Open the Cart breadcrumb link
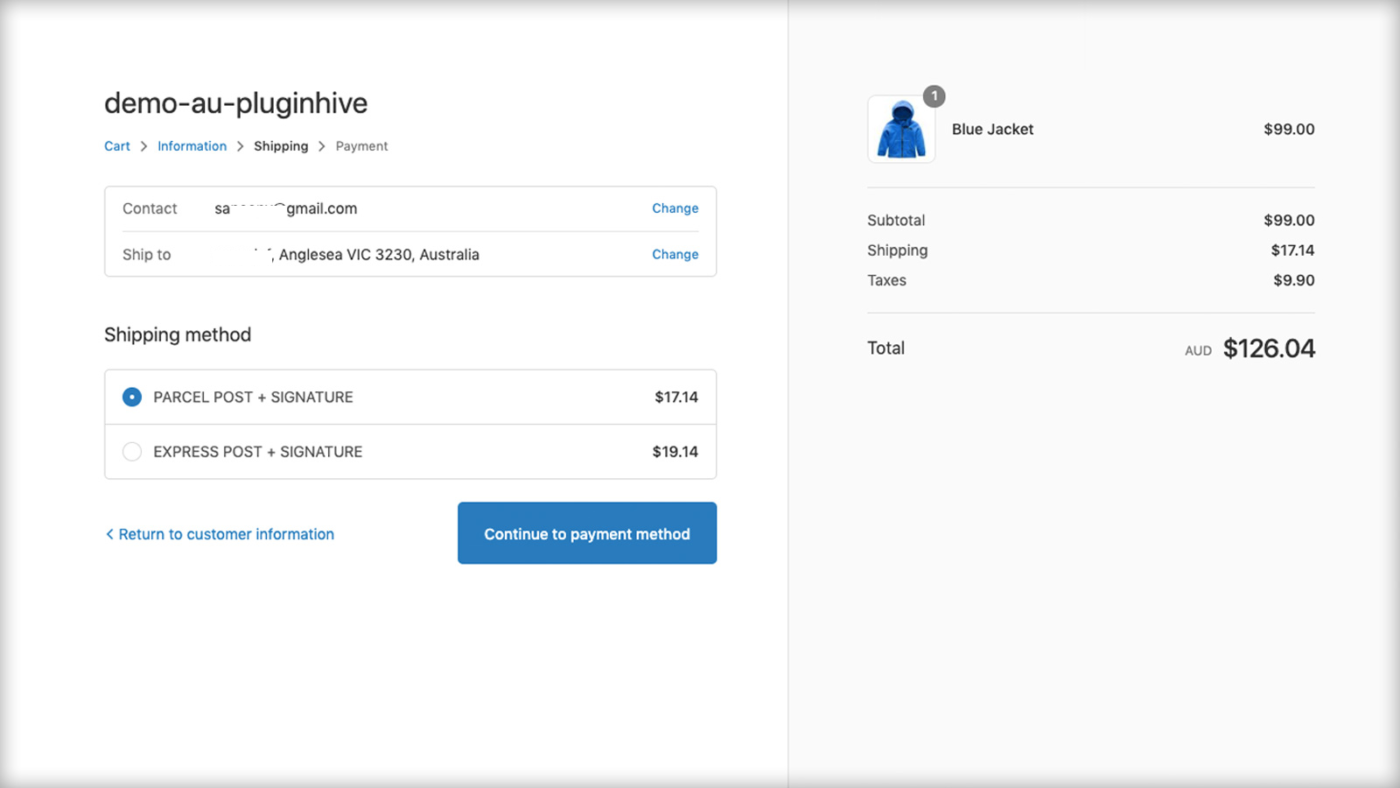This screenshot has width=1400, height=788. [x=117, y=146]
